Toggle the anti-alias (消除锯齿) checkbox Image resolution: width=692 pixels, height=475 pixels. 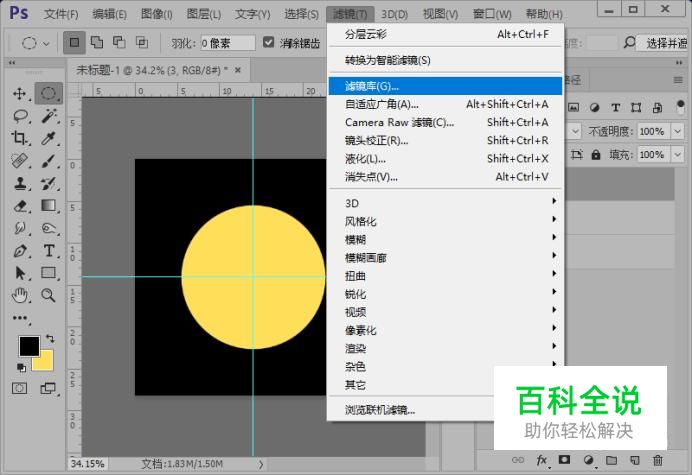point(268,42)
